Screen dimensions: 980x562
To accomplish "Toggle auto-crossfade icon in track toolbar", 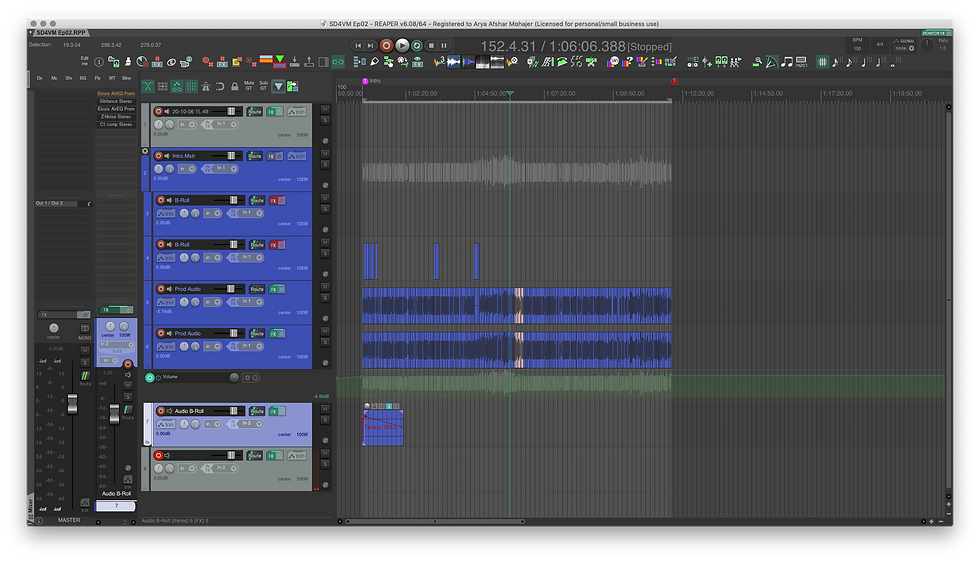I will point(148,86).
